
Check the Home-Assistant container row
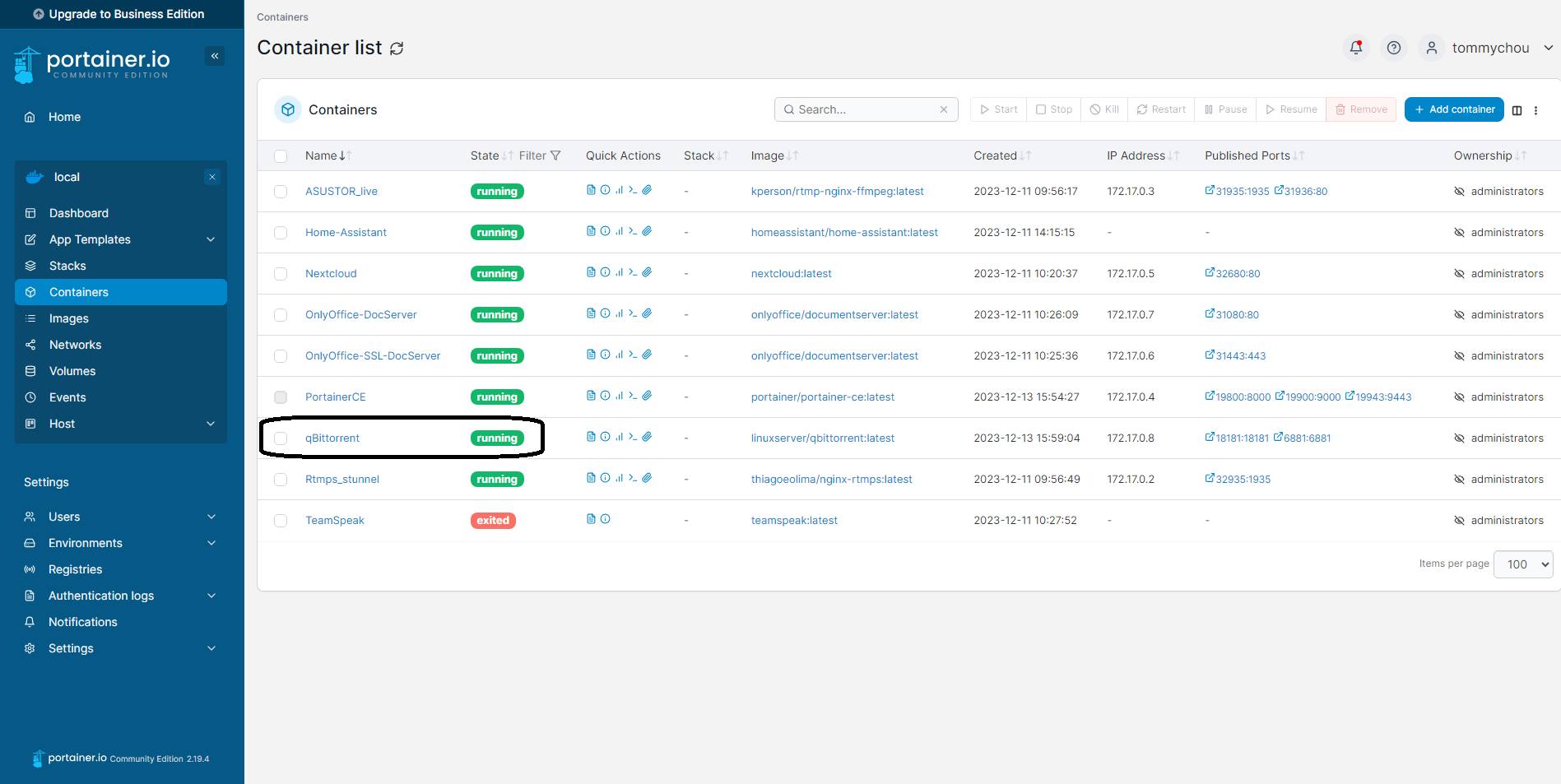[281, 233]
